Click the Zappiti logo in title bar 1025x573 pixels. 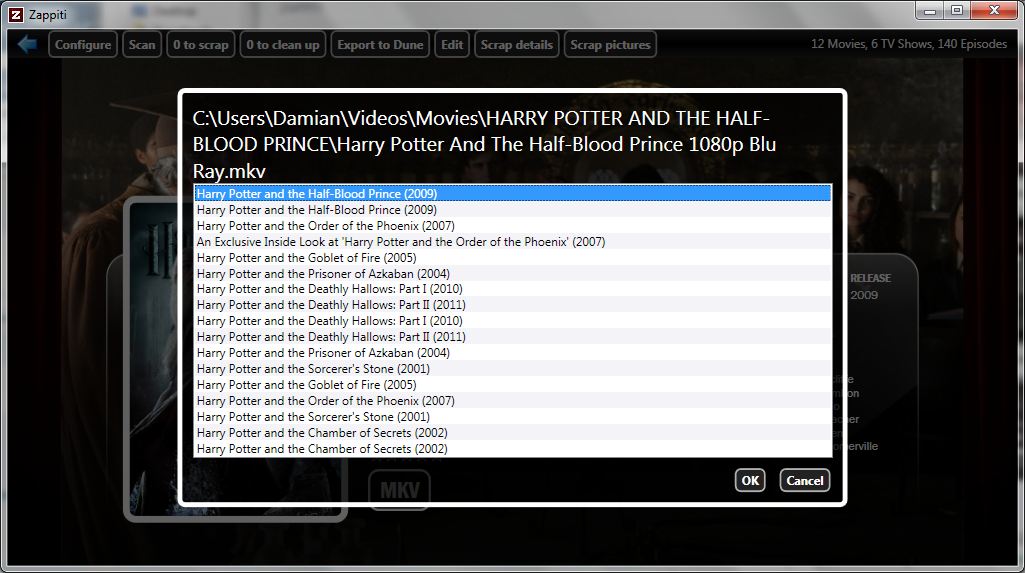[x=16, y=14]
